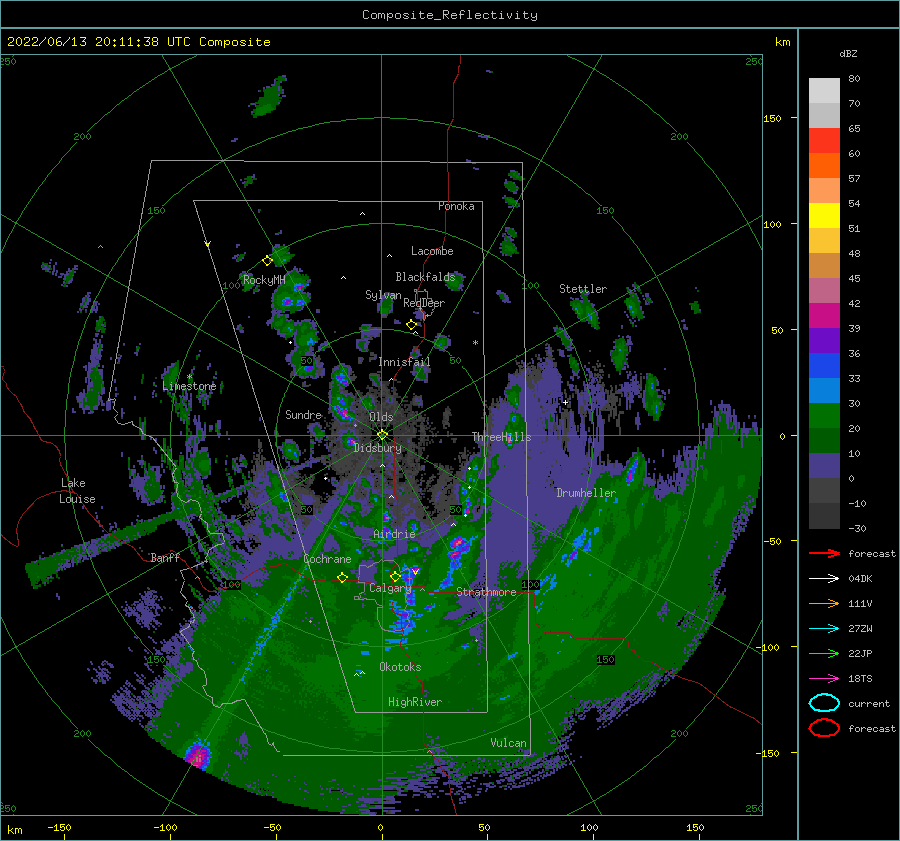This screenshot has width=900, height=841.
Task: Click the white asterisk marker above Limestone
Action: [189, 377]
